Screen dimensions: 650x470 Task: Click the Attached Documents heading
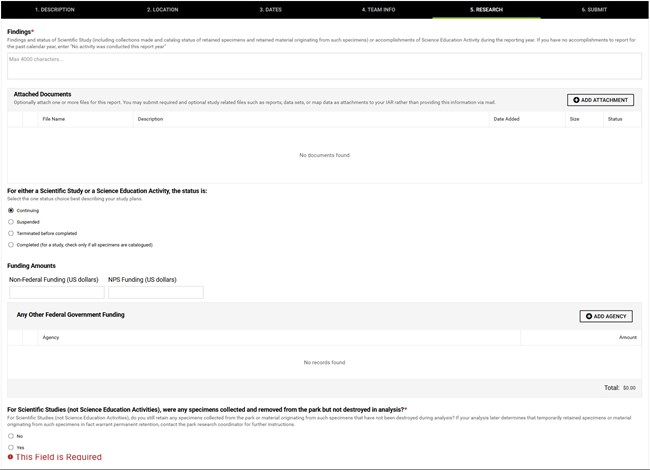click(x=42, y=94)
